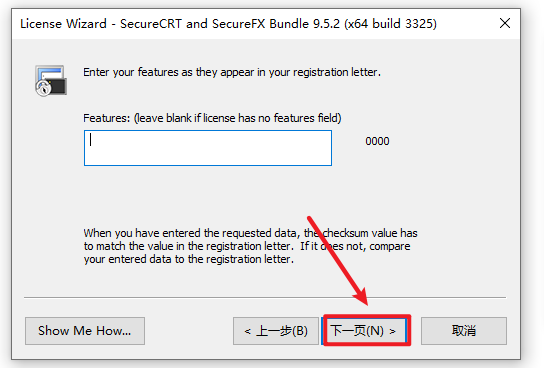Click the left chevron on 上一步 button
Viewport: 544px width, 368px height.
247,332
